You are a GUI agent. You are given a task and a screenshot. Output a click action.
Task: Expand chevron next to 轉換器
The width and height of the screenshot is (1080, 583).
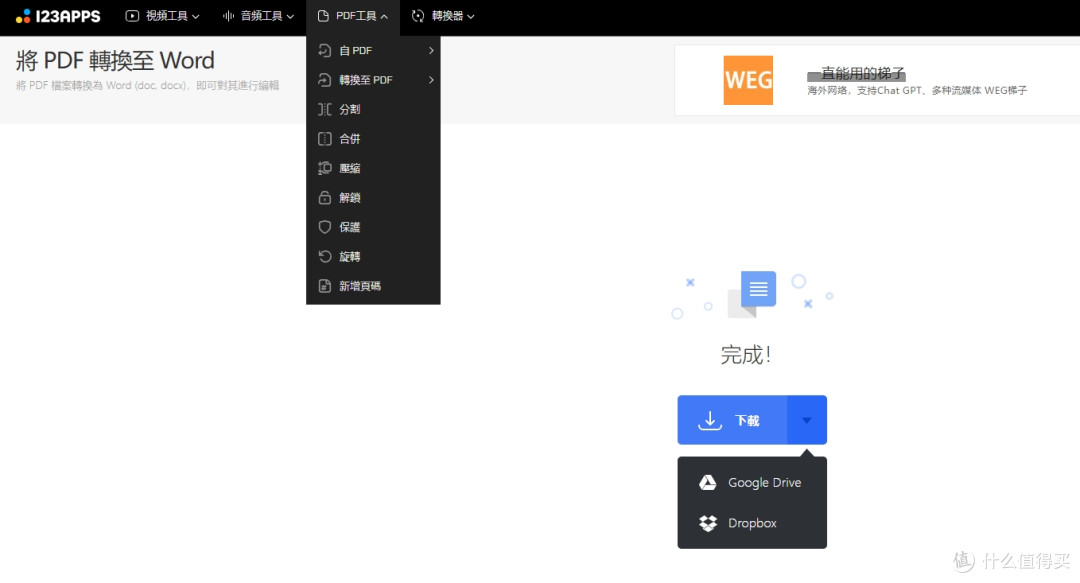(x=470, y=17)
